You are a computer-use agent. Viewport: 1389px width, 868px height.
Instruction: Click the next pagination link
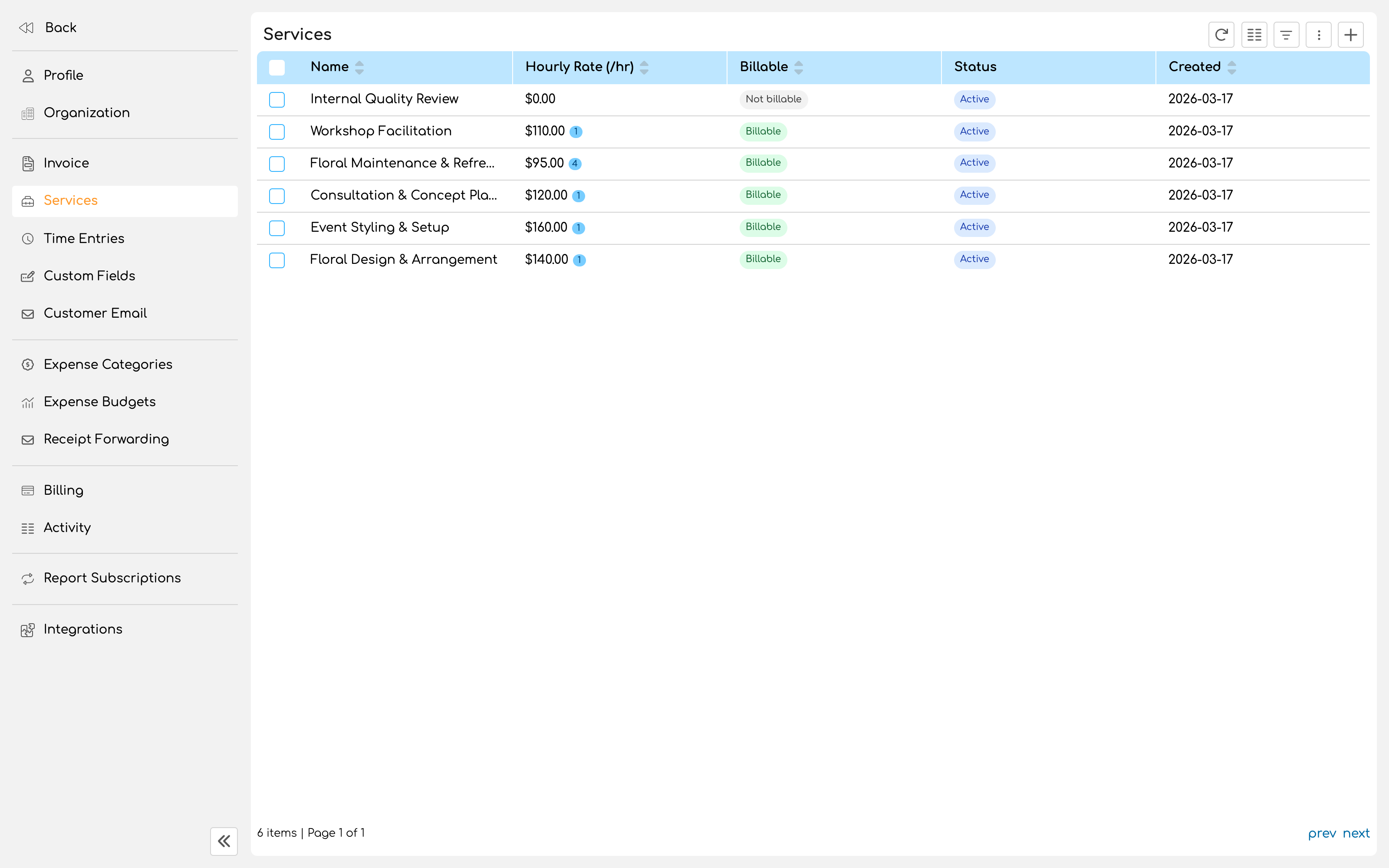pyautogui.click(x=1356, y=833)
